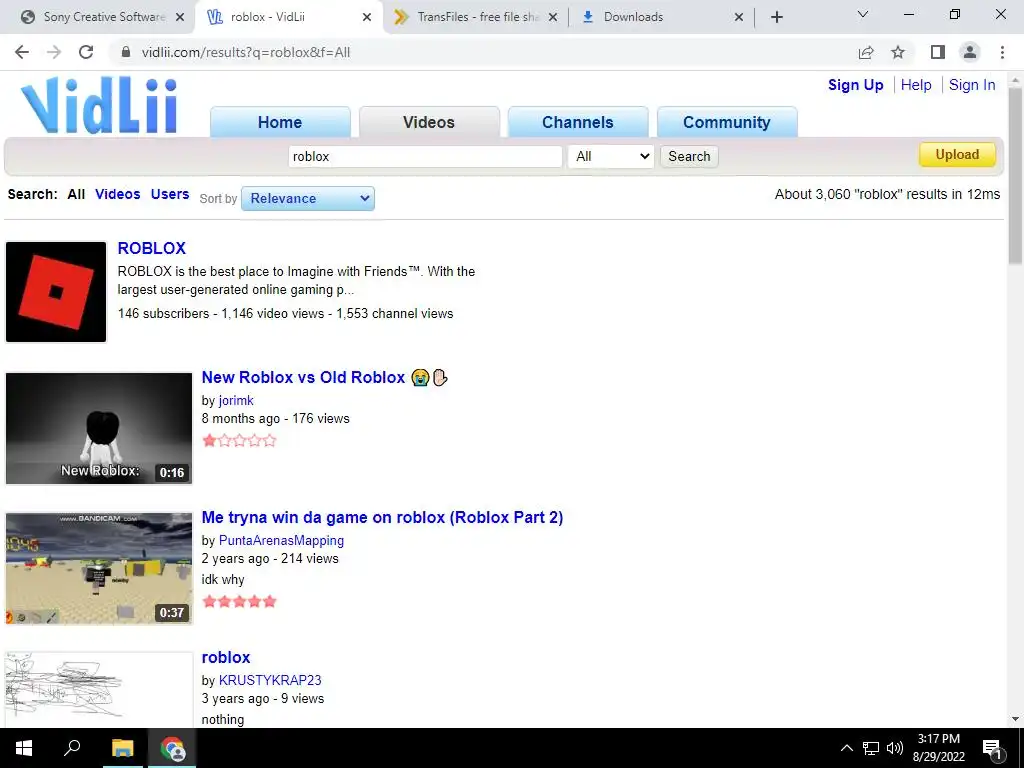Close the Sony Creative Software tab

tap(181, 17)
